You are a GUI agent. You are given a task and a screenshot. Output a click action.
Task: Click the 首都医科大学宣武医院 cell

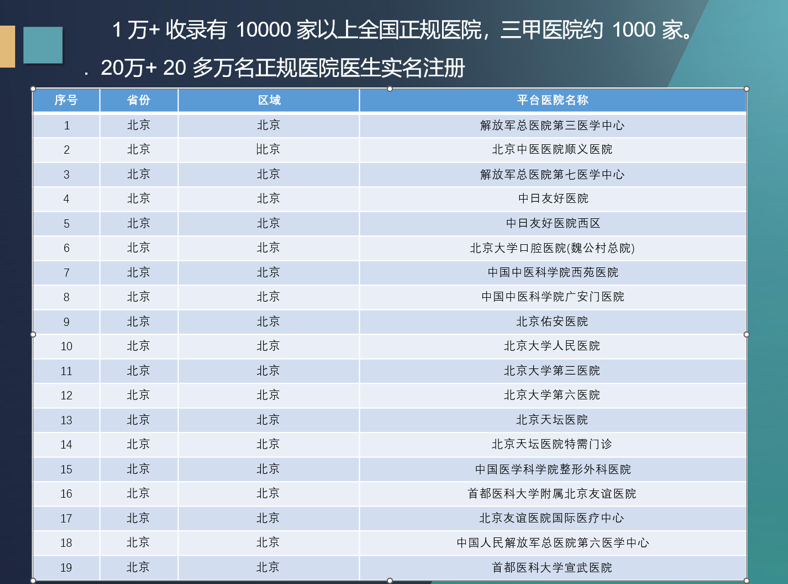pyautogui.click(x=552, y=567)
